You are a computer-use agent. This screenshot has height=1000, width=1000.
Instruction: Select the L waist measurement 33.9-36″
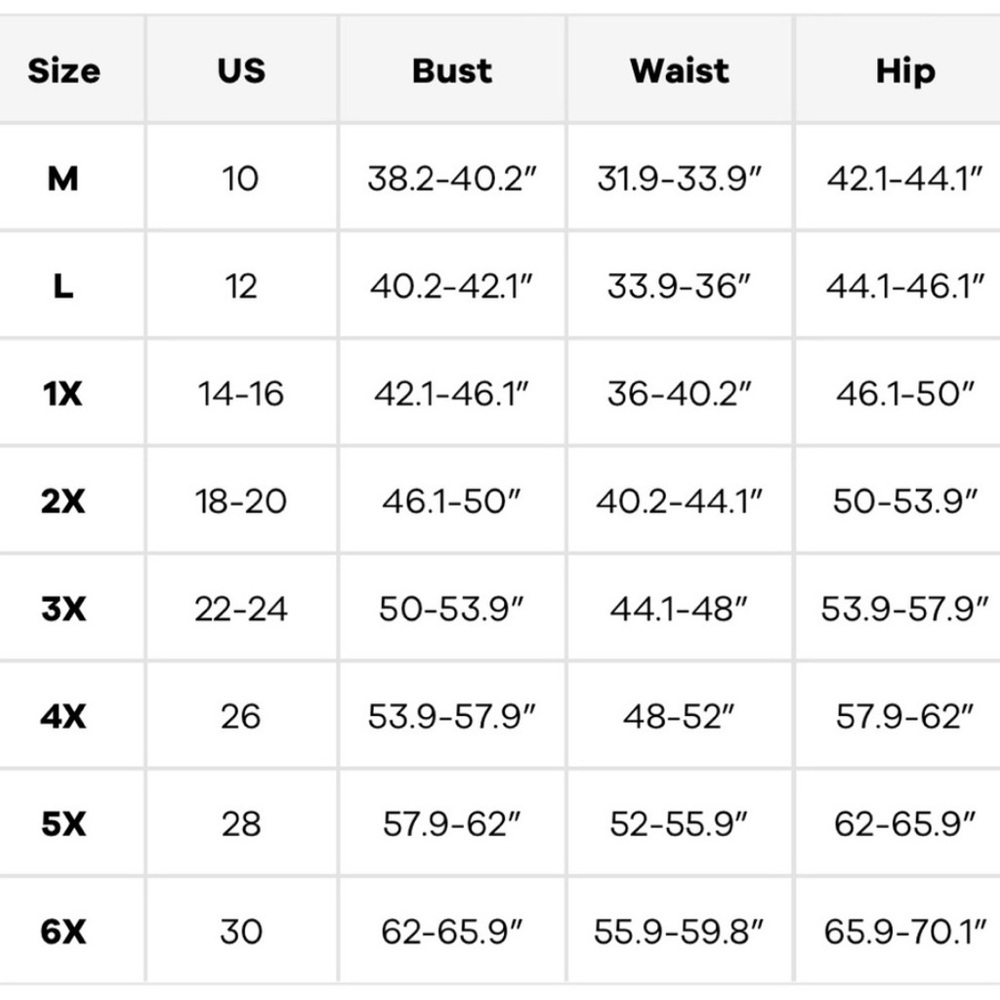point(679,287)
